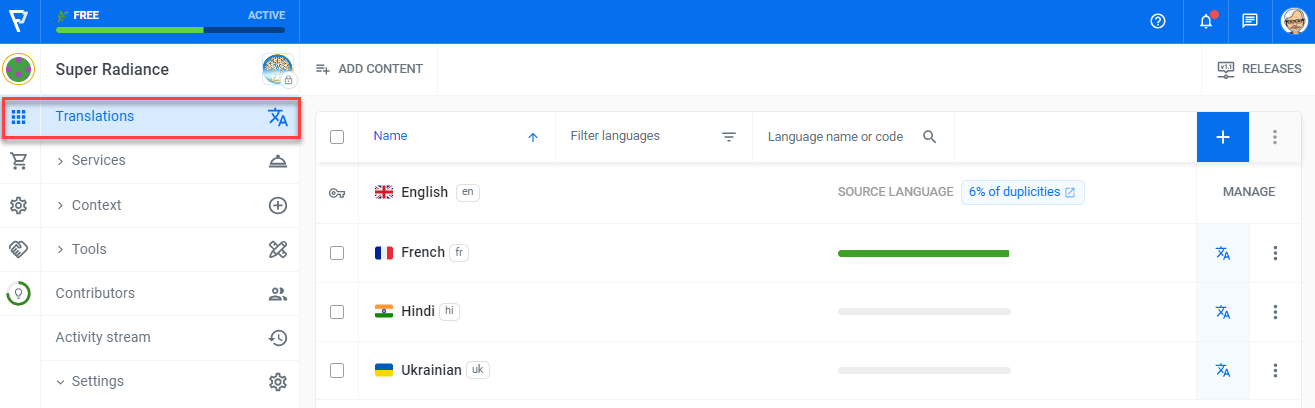Click the Contributors people icon
Viewport: 1315px width, 408px height.
(x=278, y=294)
